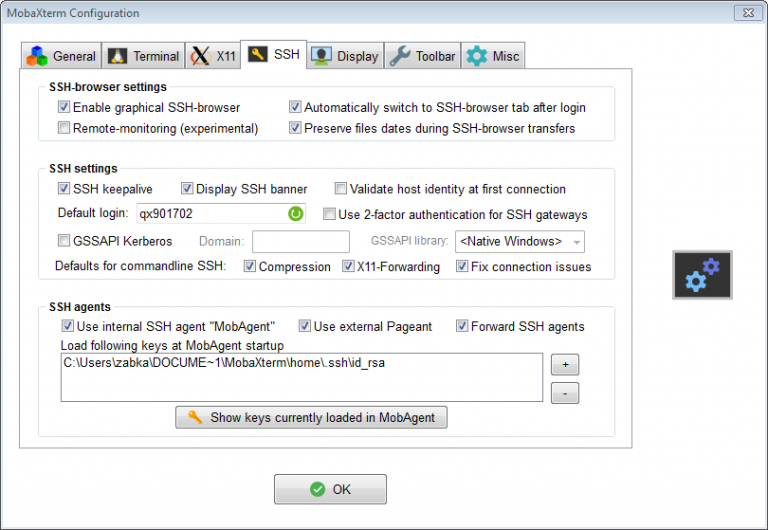Click the General tab colored cubes icon

(x=37, y=56)
